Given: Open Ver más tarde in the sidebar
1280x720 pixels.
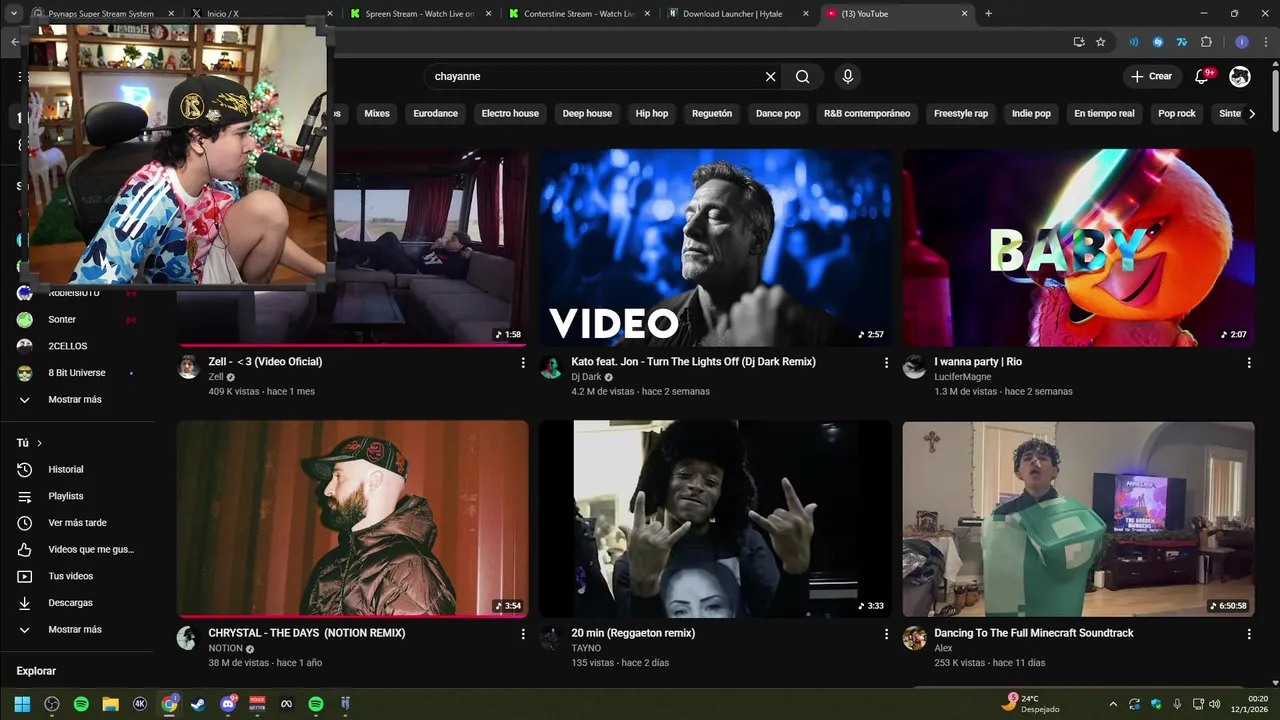Looking at the screenshot, I should tap(75, 523).
